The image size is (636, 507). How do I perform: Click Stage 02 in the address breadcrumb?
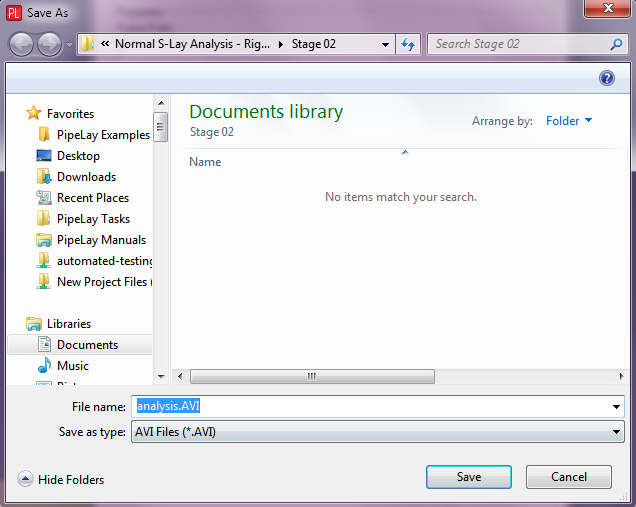tap(313, 45)
